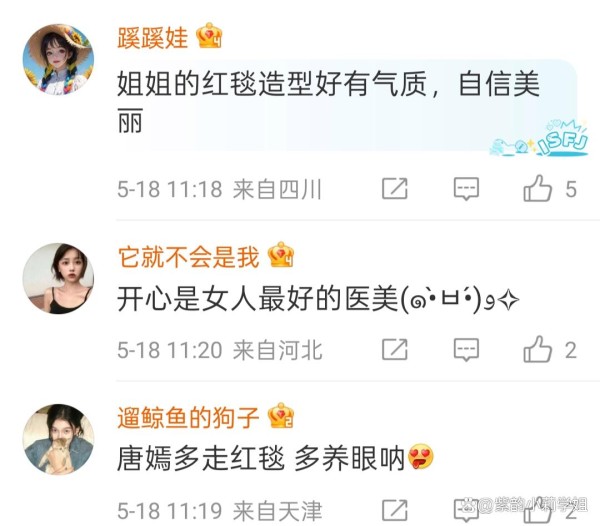Open the crown badge beside 它就不会是我
This screenshot has height=526, width=600.
tap(281, 255)
